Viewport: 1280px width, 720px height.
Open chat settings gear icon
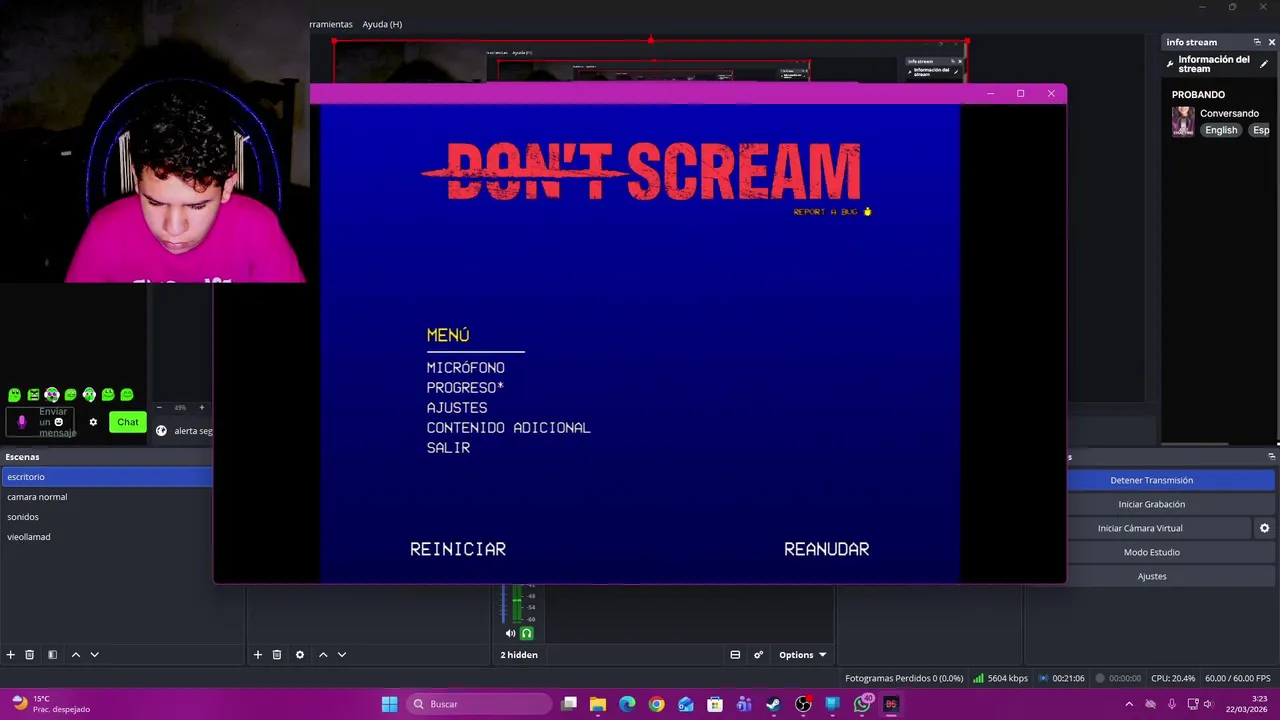(x=93, y=422)
